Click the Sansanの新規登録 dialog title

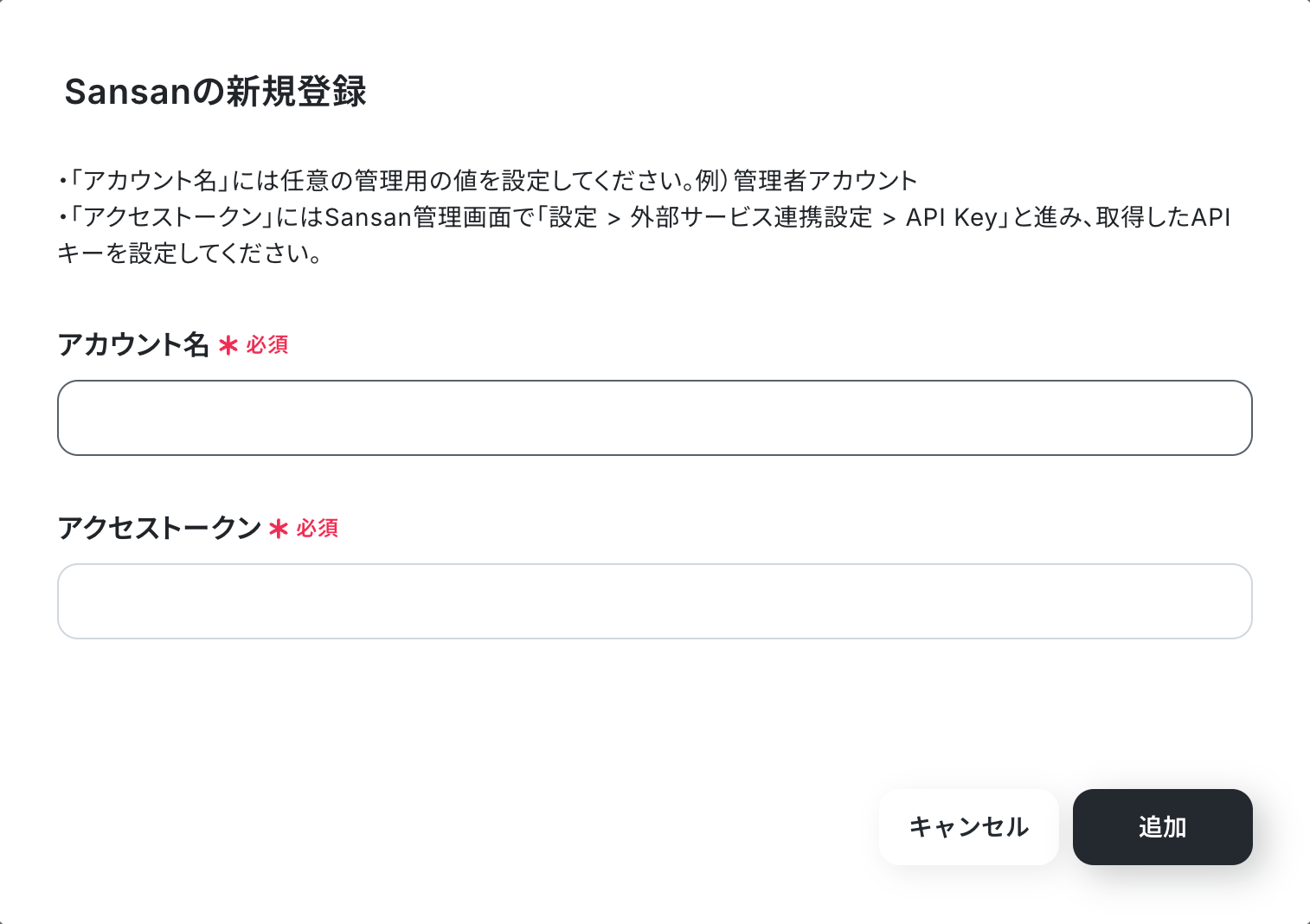click(215, 92)
